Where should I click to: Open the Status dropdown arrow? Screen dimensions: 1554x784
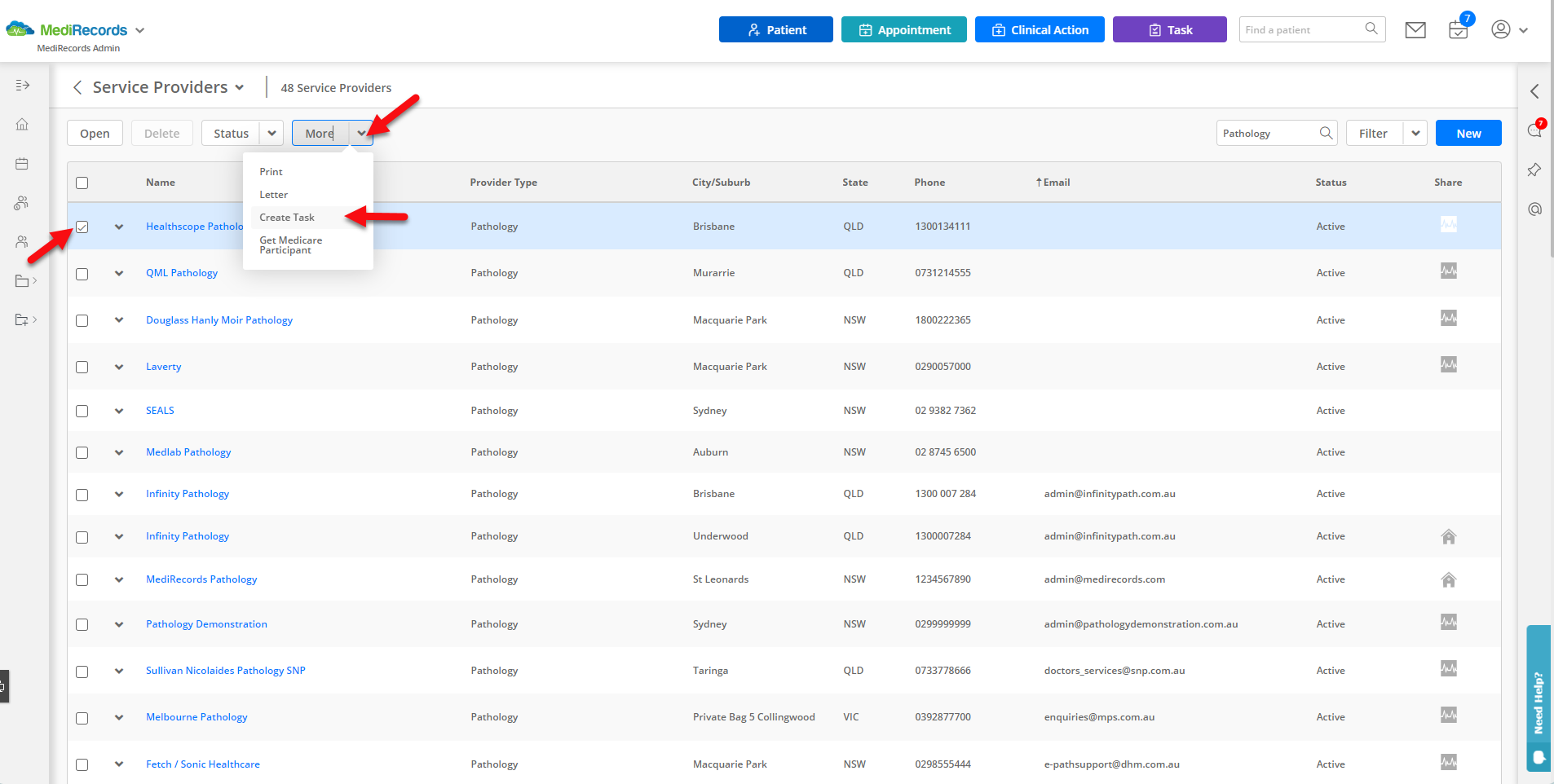[272, 133]
